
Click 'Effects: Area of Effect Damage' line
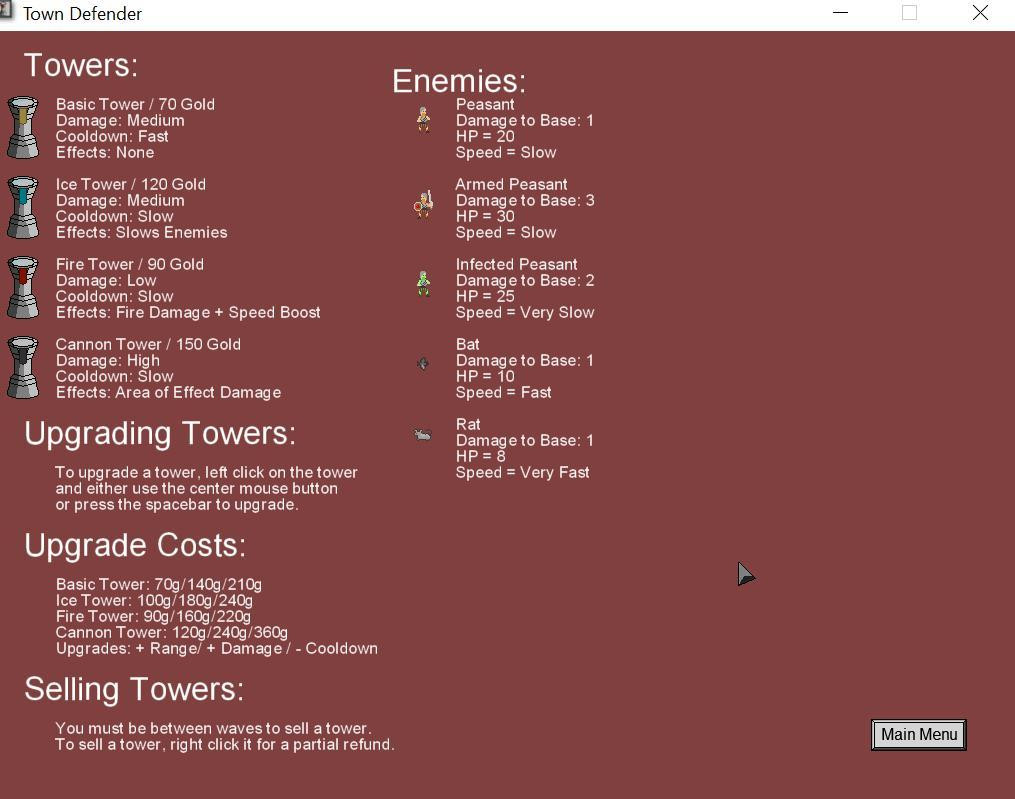pyautogui.click(x=168, y=392)
